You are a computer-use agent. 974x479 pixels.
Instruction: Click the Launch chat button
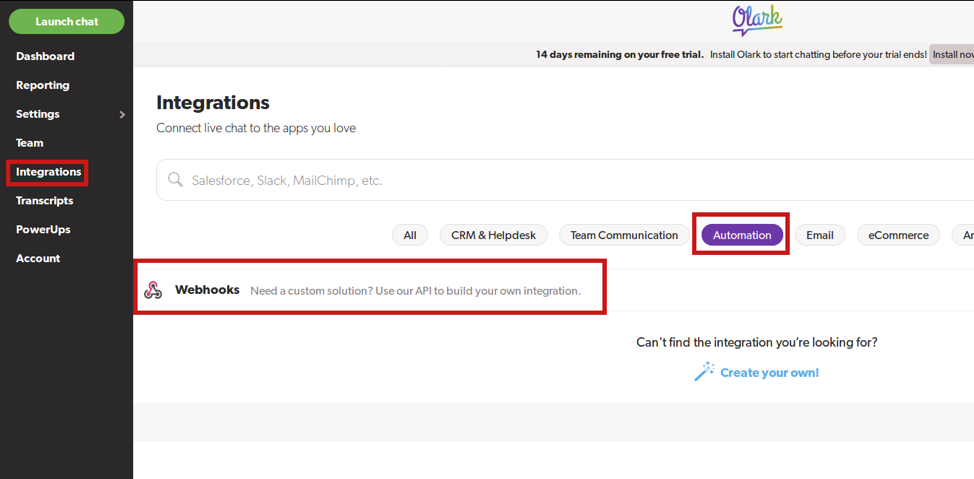[x=66, y=22]
